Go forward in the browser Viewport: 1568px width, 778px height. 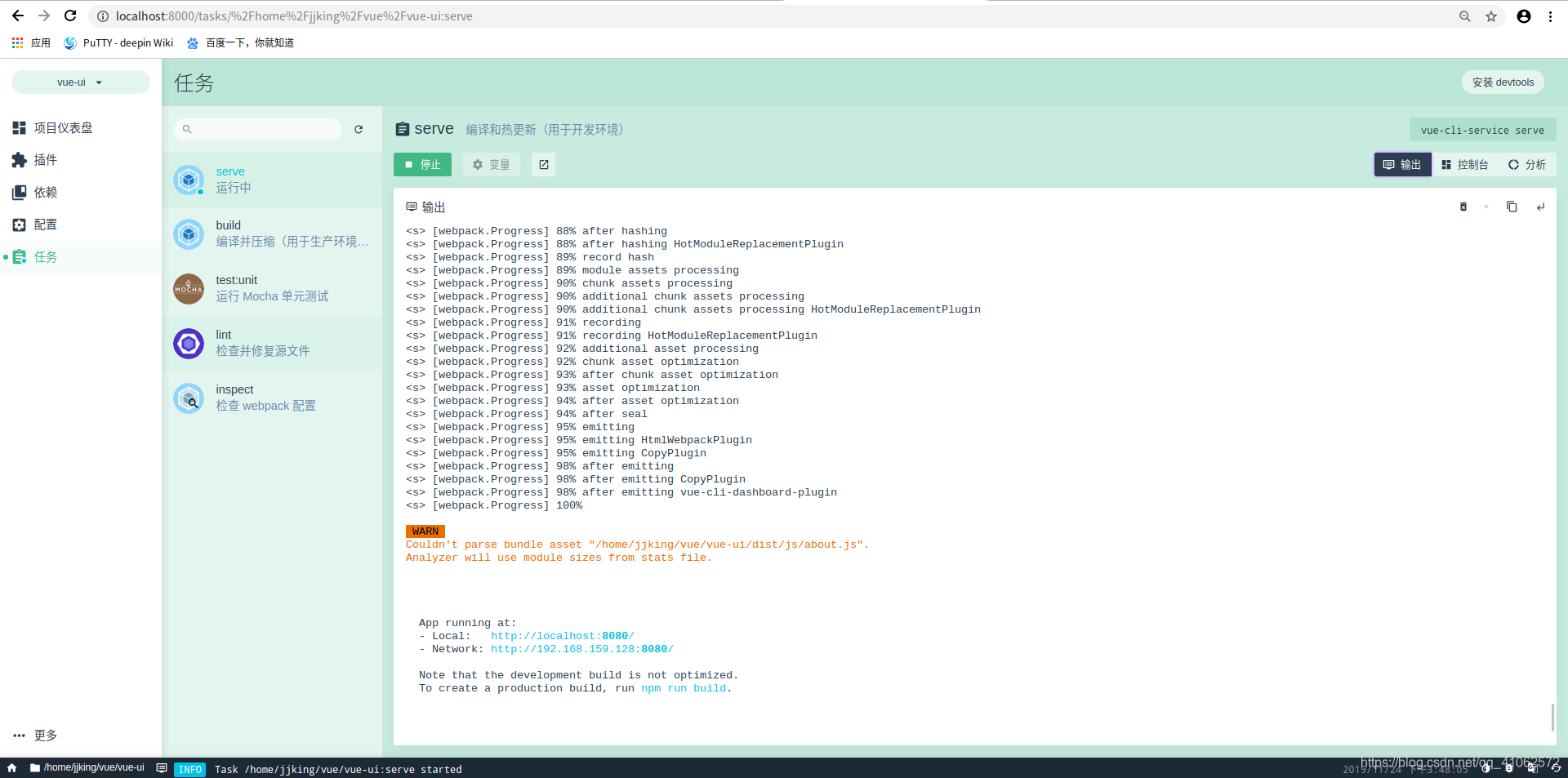[x=44, y=16]
